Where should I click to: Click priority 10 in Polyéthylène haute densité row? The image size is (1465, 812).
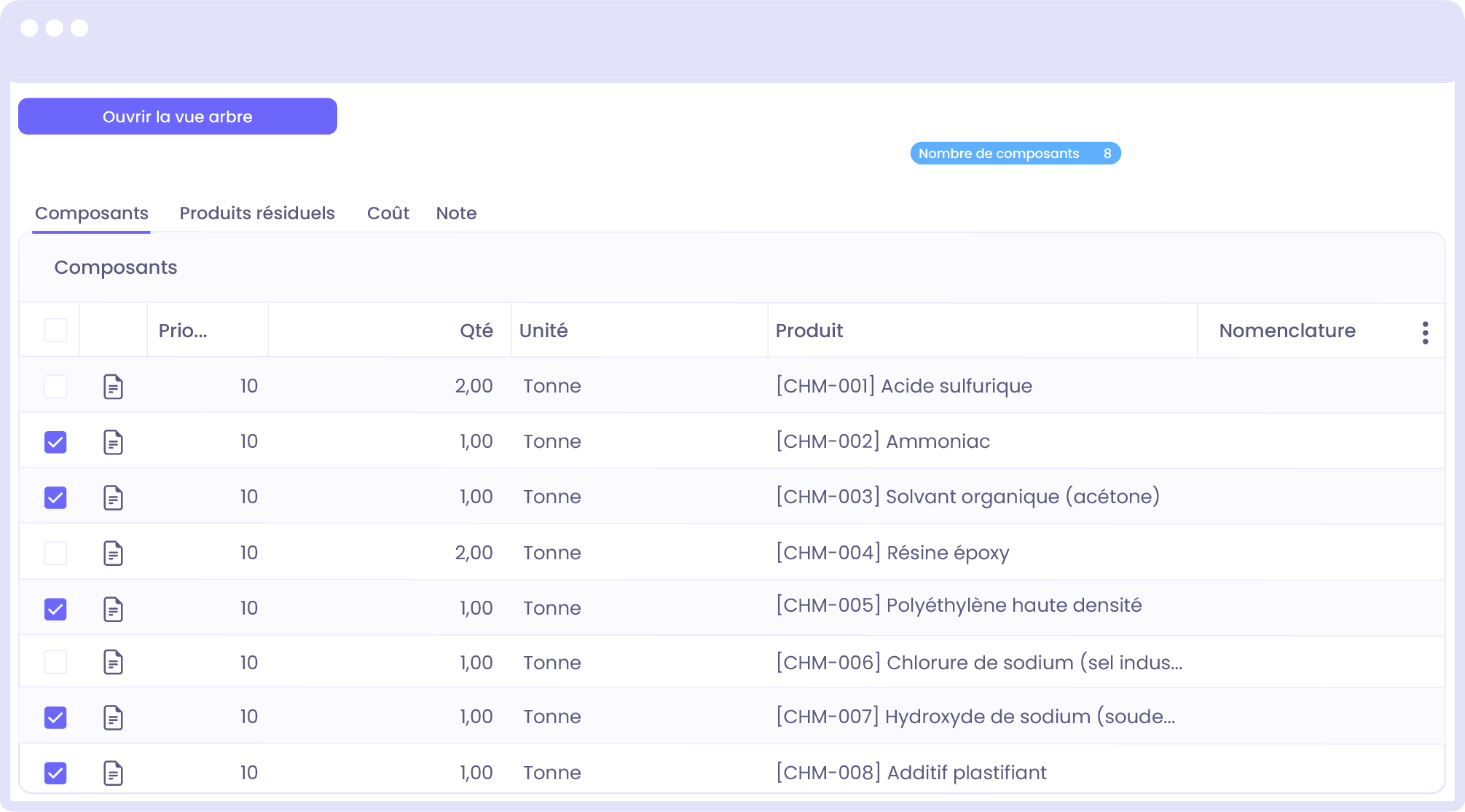[249, 608]
